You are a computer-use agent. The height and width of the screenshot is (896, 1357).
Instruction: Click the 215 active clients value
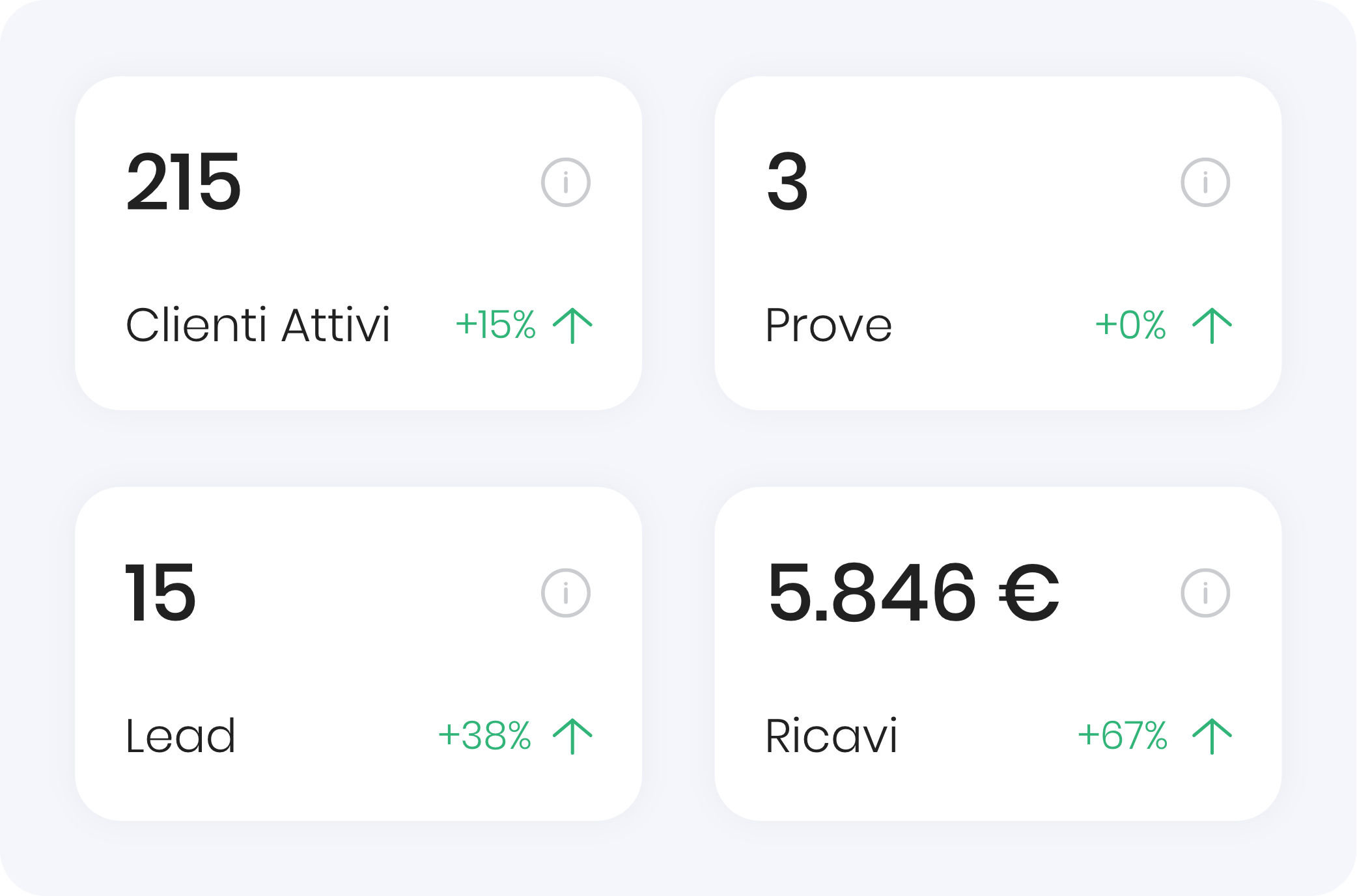[x=184, y=182]
